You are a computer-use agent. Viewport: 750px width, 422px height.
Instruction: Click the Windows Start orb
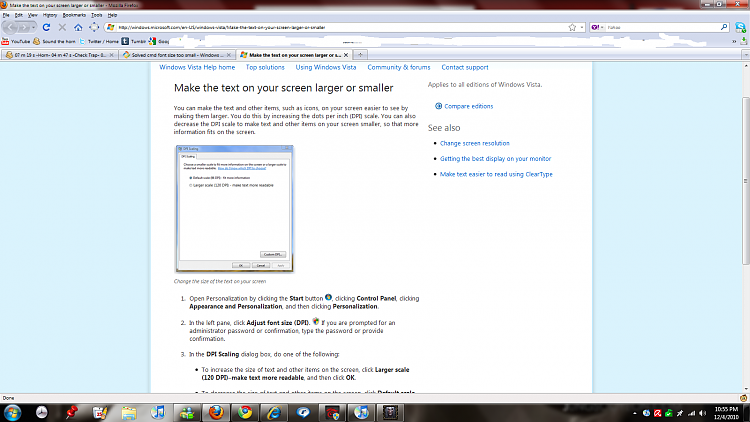point(12,412)
